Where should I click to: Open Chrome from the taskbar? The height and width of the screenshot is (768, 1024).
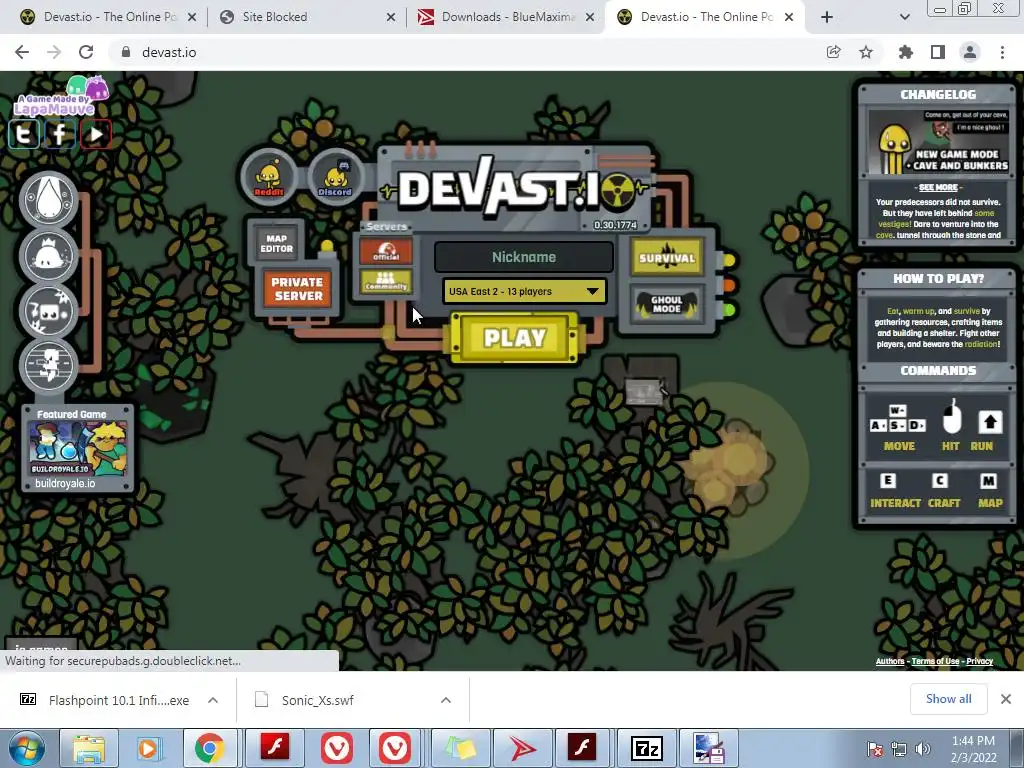(x=209, y=748)
